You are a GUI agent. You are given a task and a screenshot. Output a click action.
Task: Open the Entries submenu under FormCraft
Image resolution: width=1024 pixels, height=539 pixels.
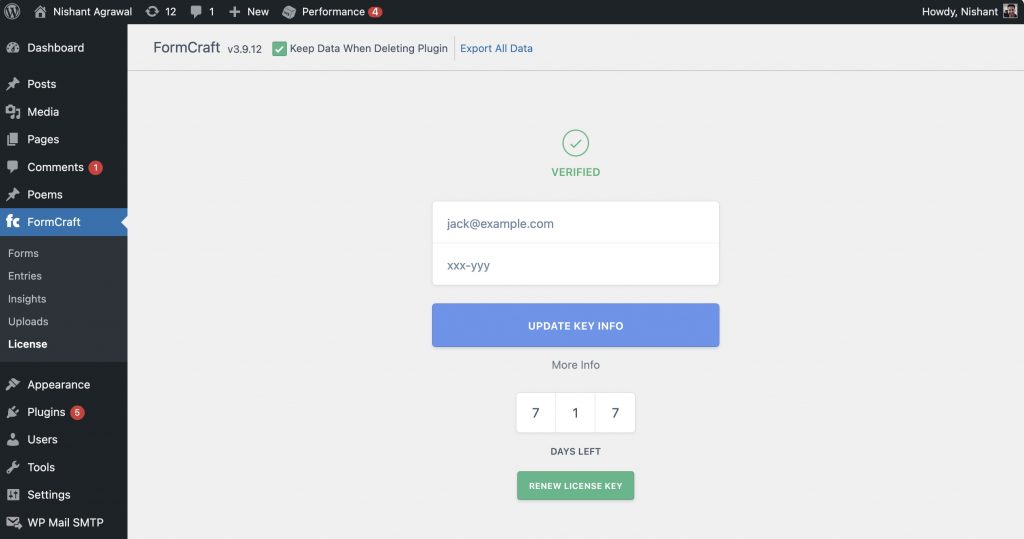[x=25, y=276]
